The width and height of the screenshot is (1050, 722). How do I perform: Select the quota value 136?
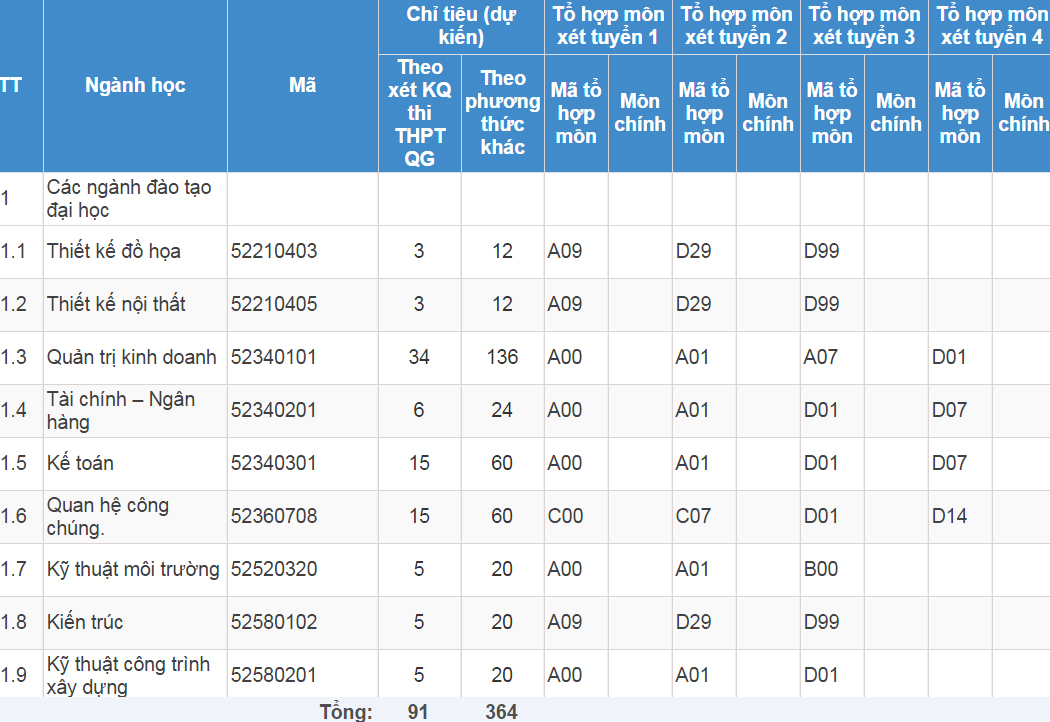coord(502,357)
